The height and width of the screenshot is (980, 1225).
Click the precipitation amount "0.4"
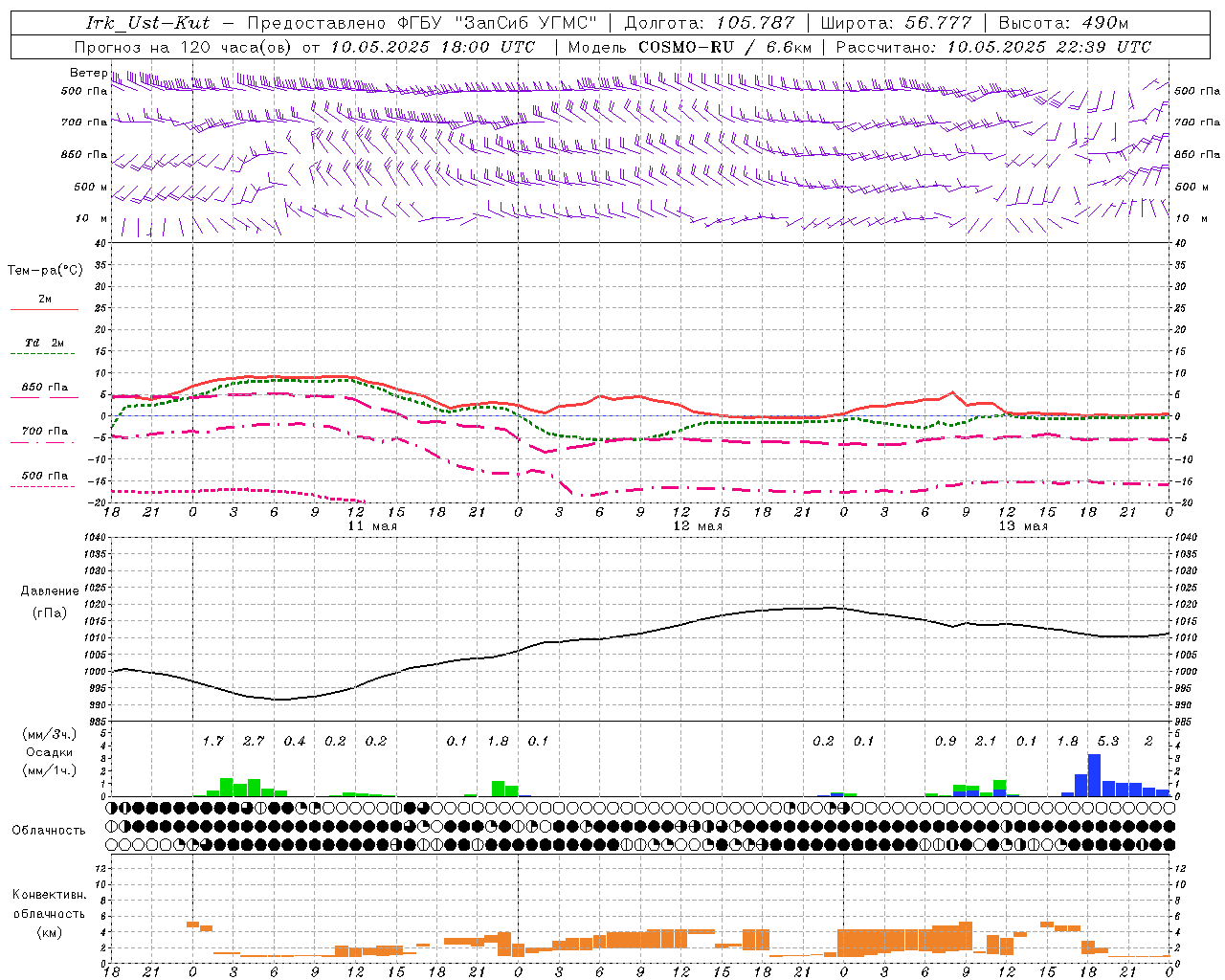(295, 741)
